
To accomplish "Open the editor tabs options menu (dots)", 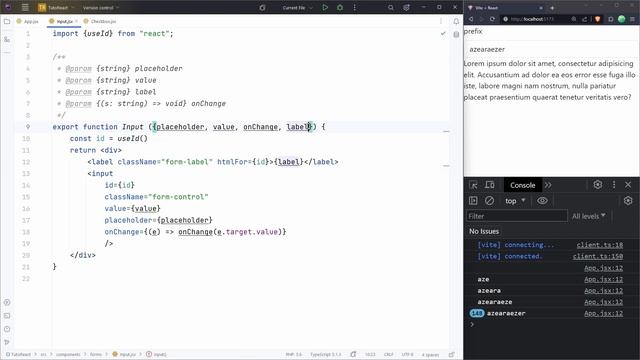I will 441,21.
